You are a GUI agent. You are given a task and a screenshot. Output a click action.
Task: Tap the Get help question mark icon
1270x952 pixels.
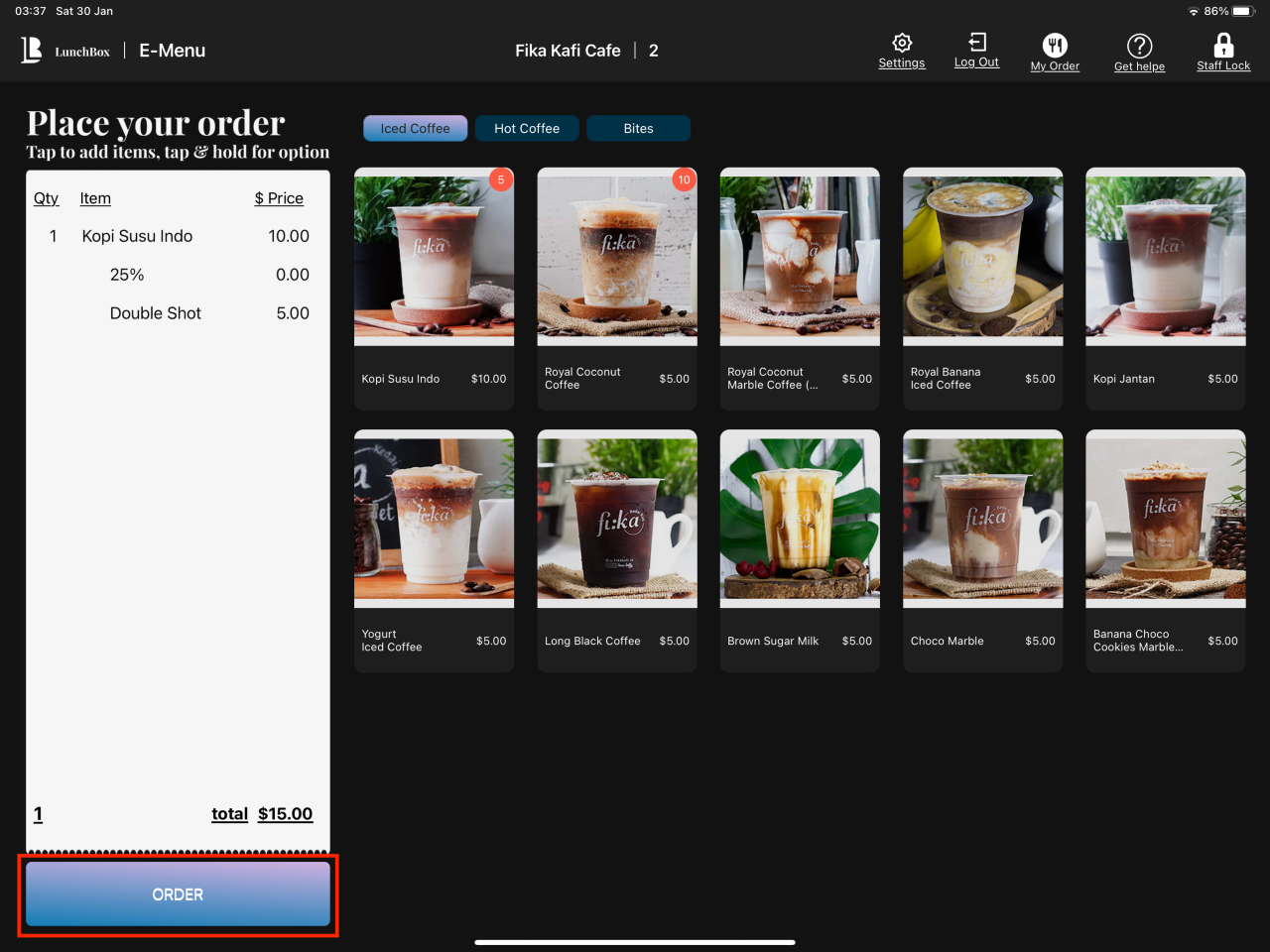pos(1139,46)
